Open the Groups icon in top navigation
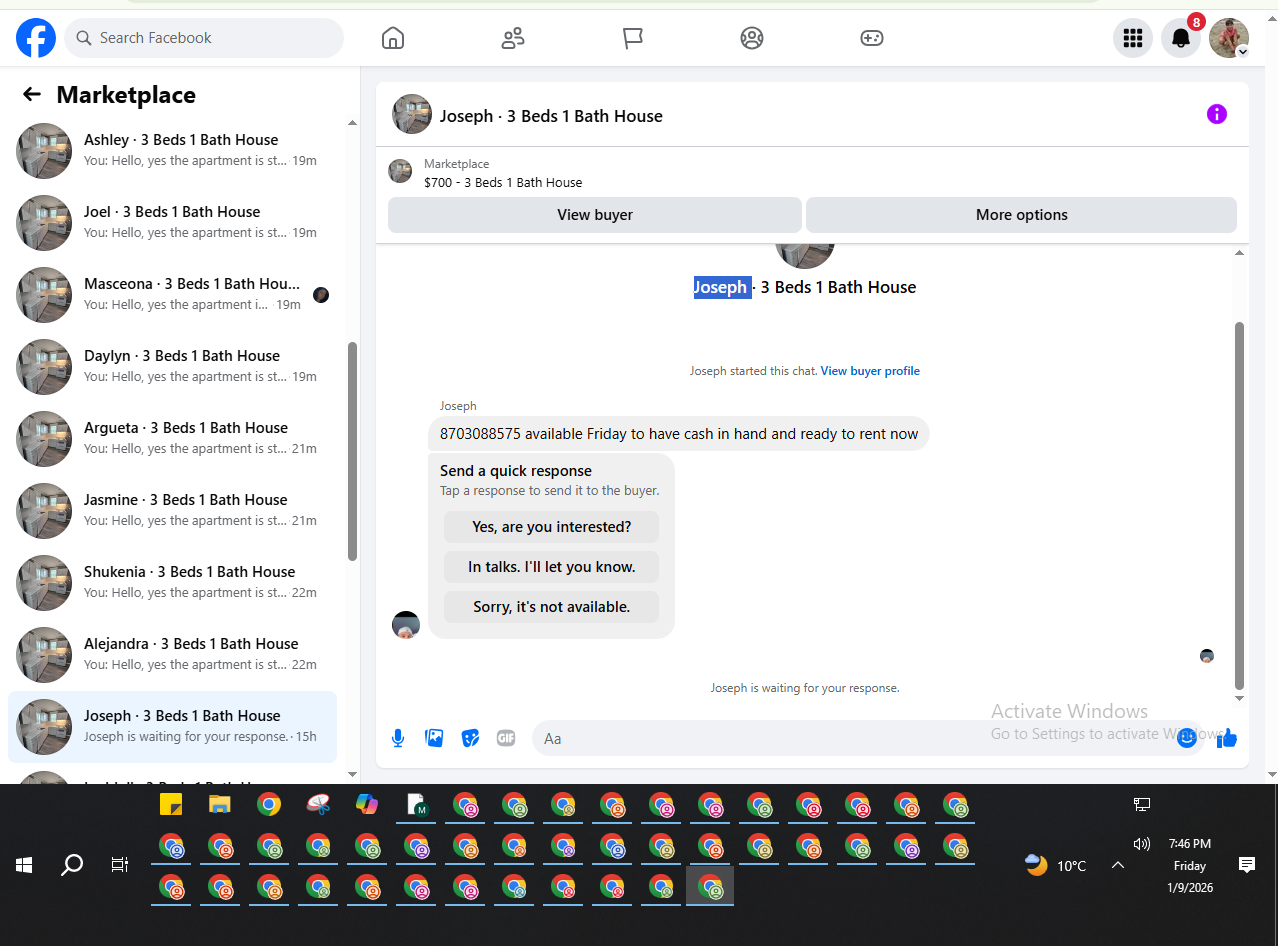 click(x=752, y=38)
